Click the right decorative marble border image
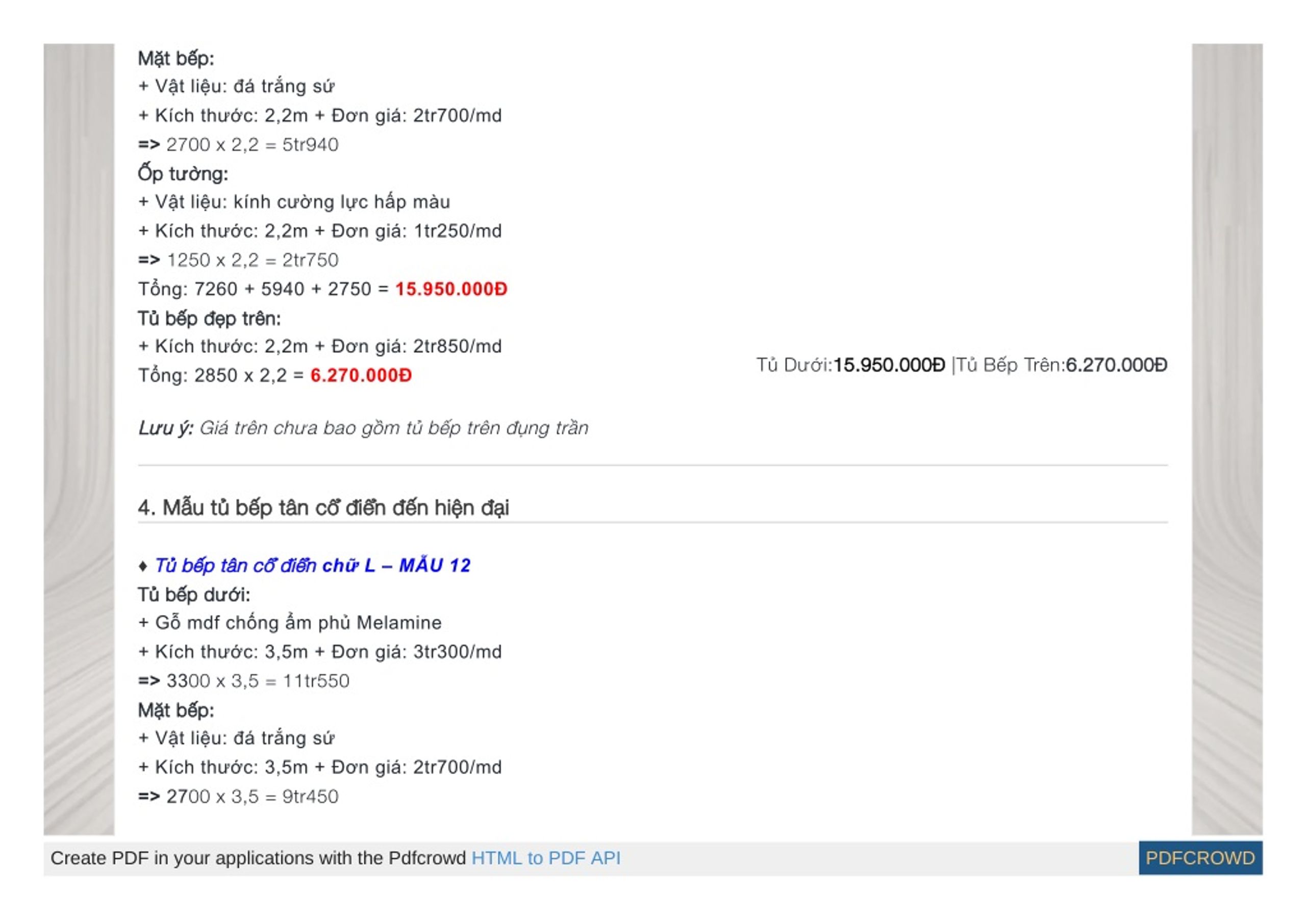The image size is (1306, 924). [x=1227, y=439]
